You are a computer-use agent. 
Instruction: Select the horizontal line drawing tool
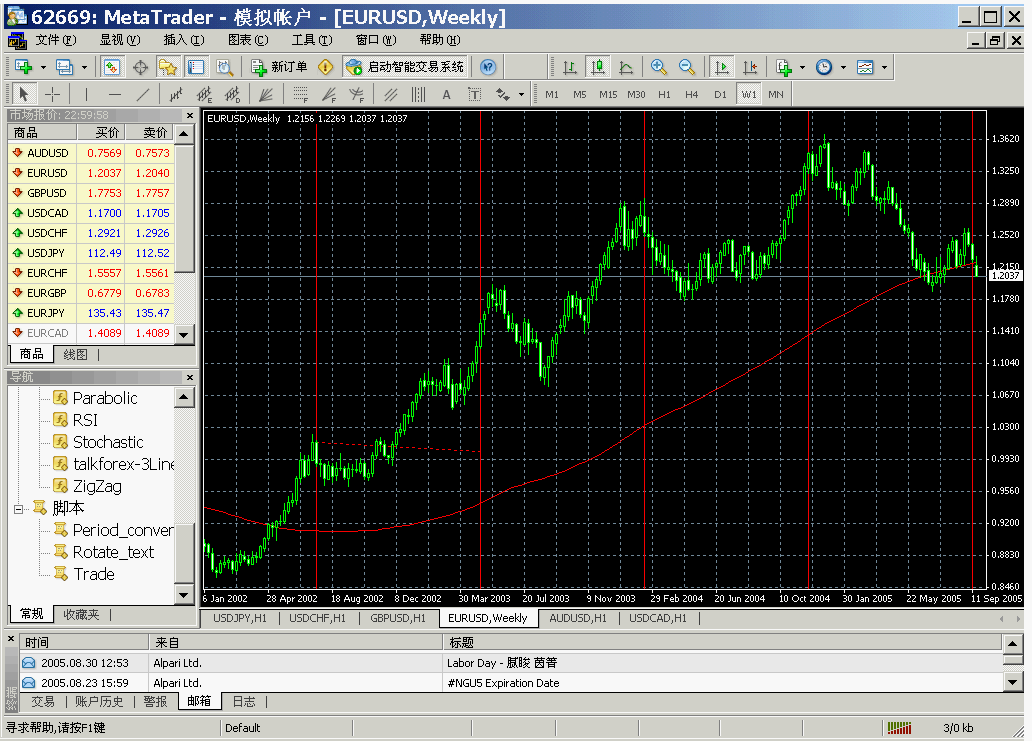[x=115, y=94]
